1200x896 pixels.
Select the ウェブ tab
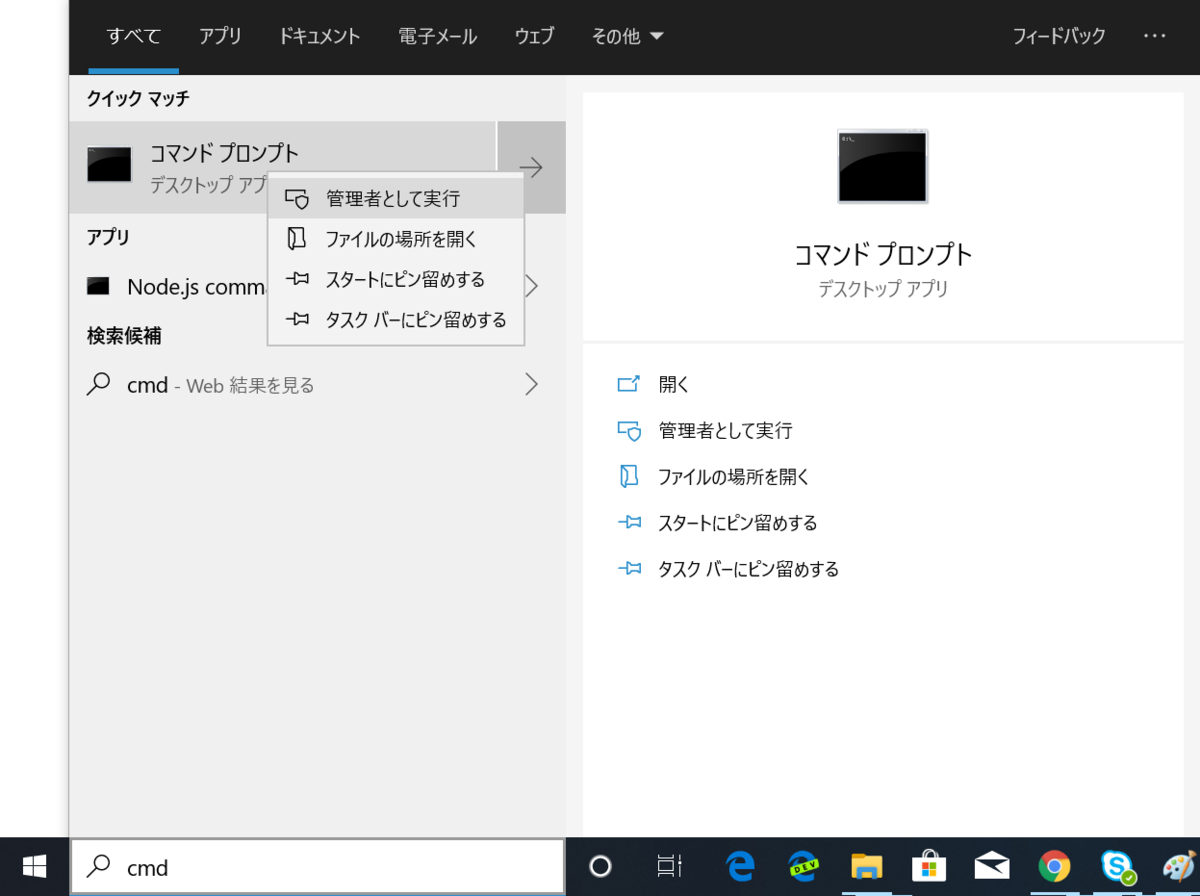tap(534, 36)
